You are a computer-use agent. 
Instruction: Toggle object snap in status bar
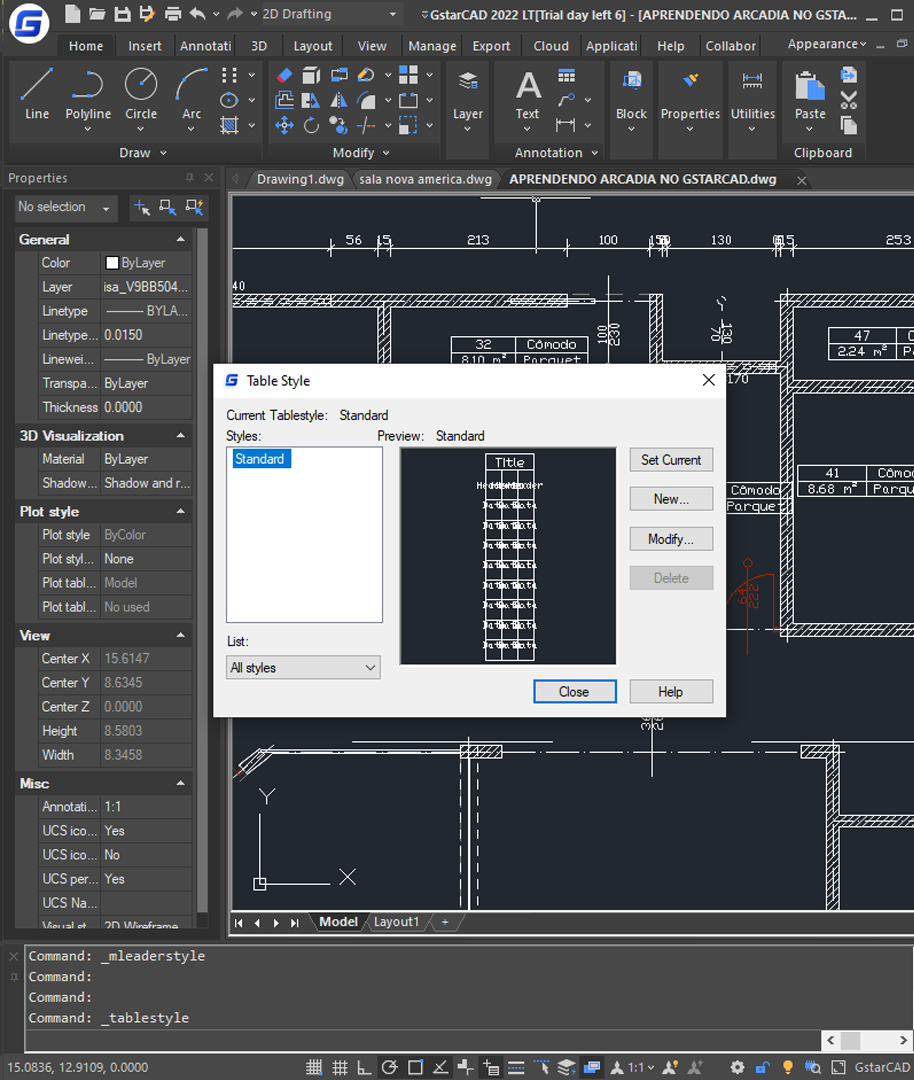coord(415,1068)
